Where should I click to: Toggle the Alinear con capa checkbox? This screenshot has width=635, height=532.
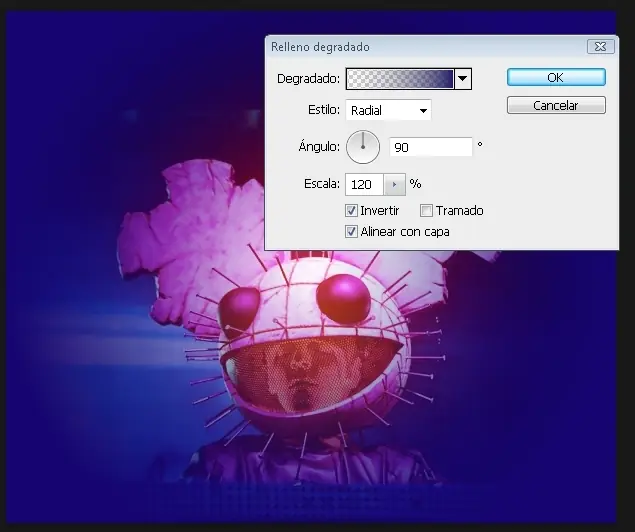(x=351, y=232)
